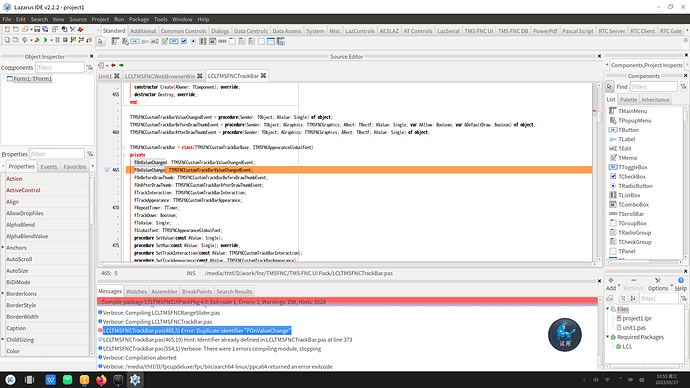Open the File menu
The width and height of the screenshot is (690, 388).
click(x=7, y=19)
